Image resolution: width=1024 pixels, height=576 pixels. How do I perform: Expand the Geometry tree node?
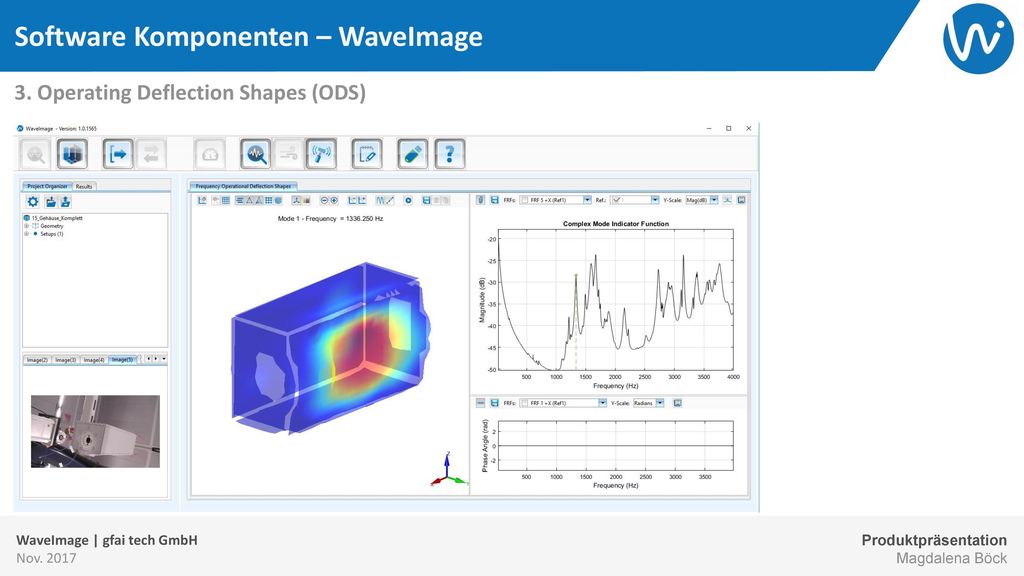pyautogui.click(x=27, y=226)
